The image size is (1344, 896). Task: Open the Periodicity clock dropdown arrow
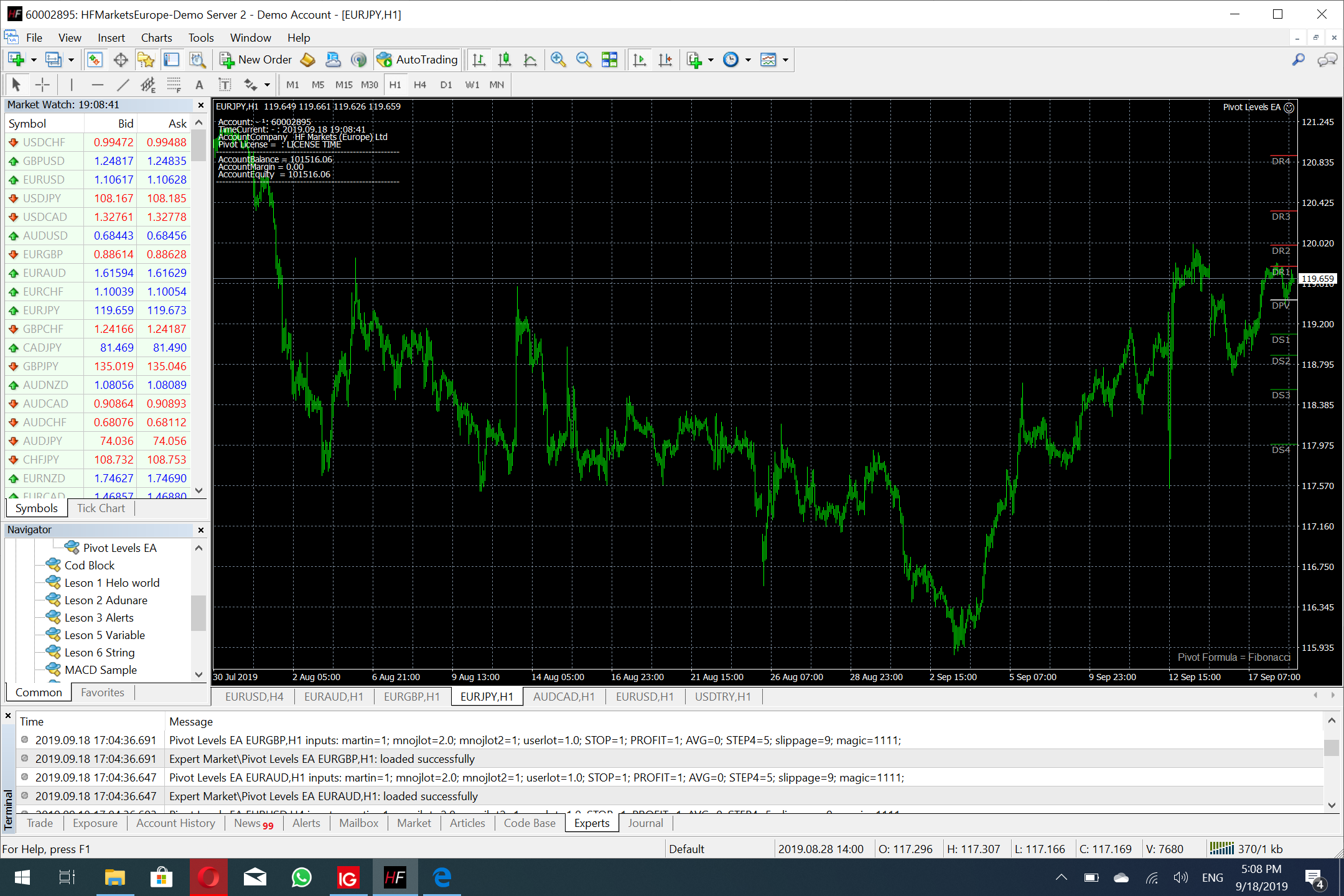pyautogui.click(x=748, y=60)
